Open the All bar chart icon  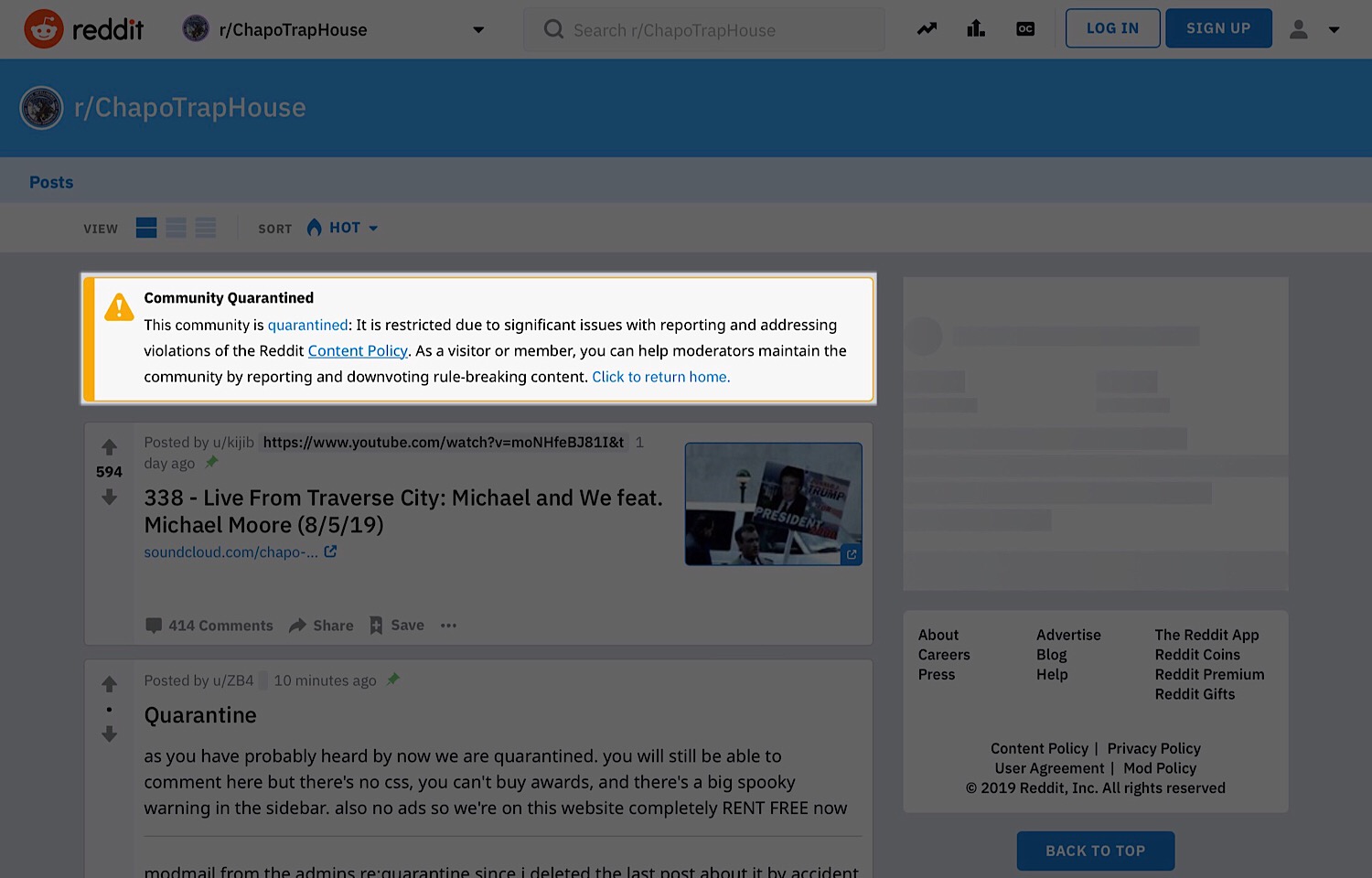point(976,29)
